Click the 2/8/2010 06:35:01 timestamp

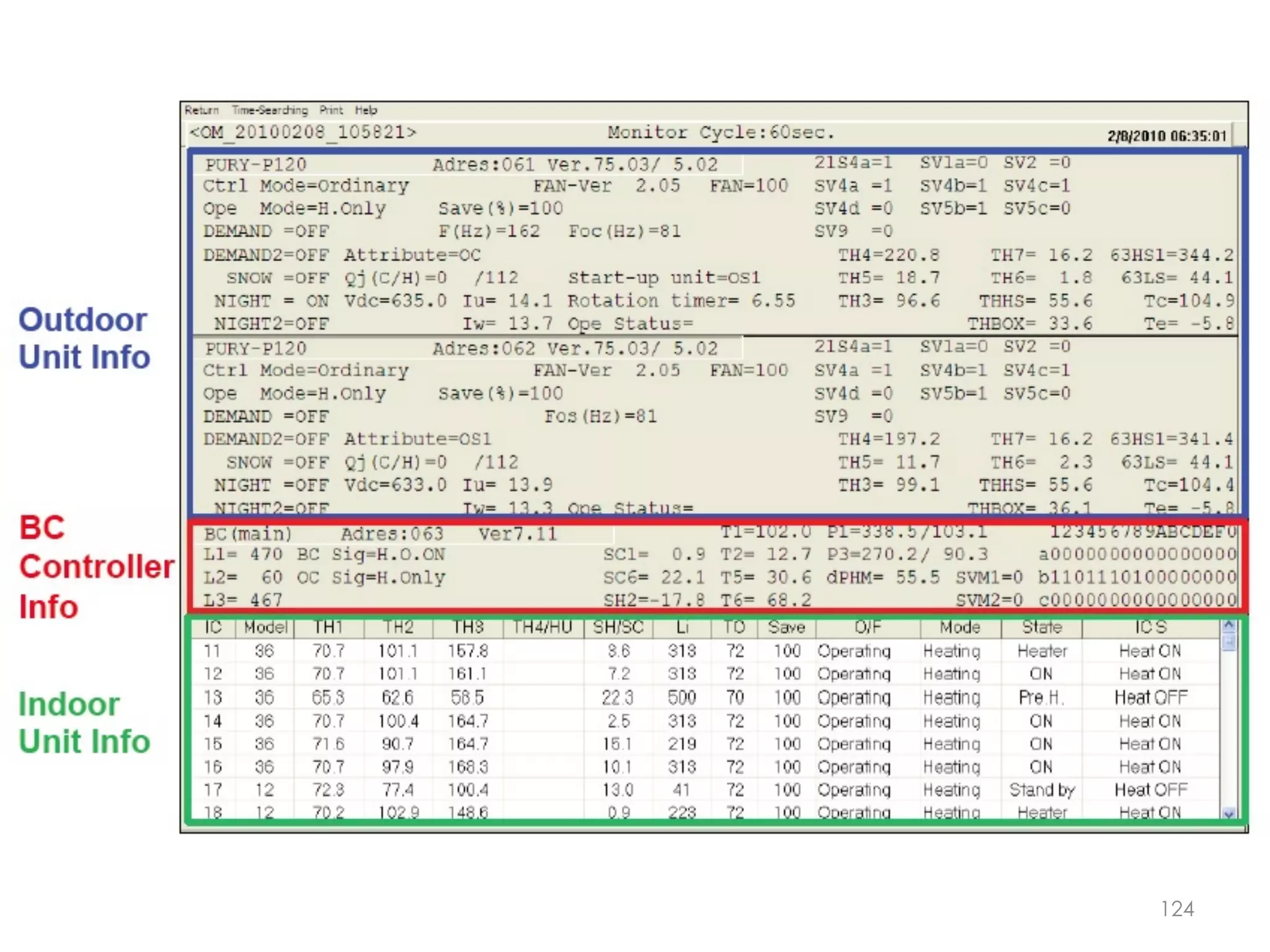[x=1166, y=136]
